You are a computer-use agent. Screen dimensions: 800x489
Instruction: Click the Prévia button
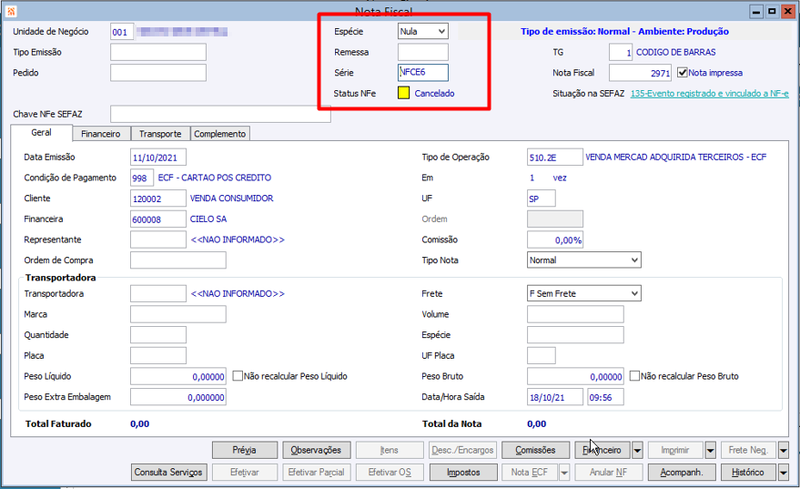(245, 450)
